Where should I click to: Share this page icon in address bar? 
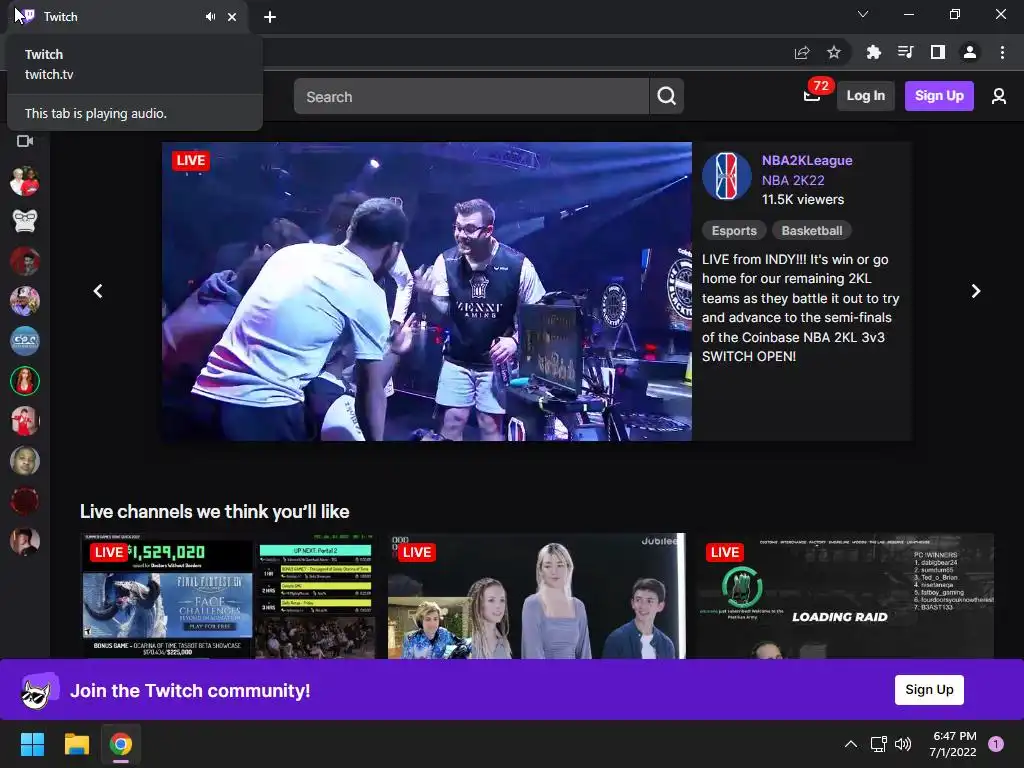click(802, 52)
